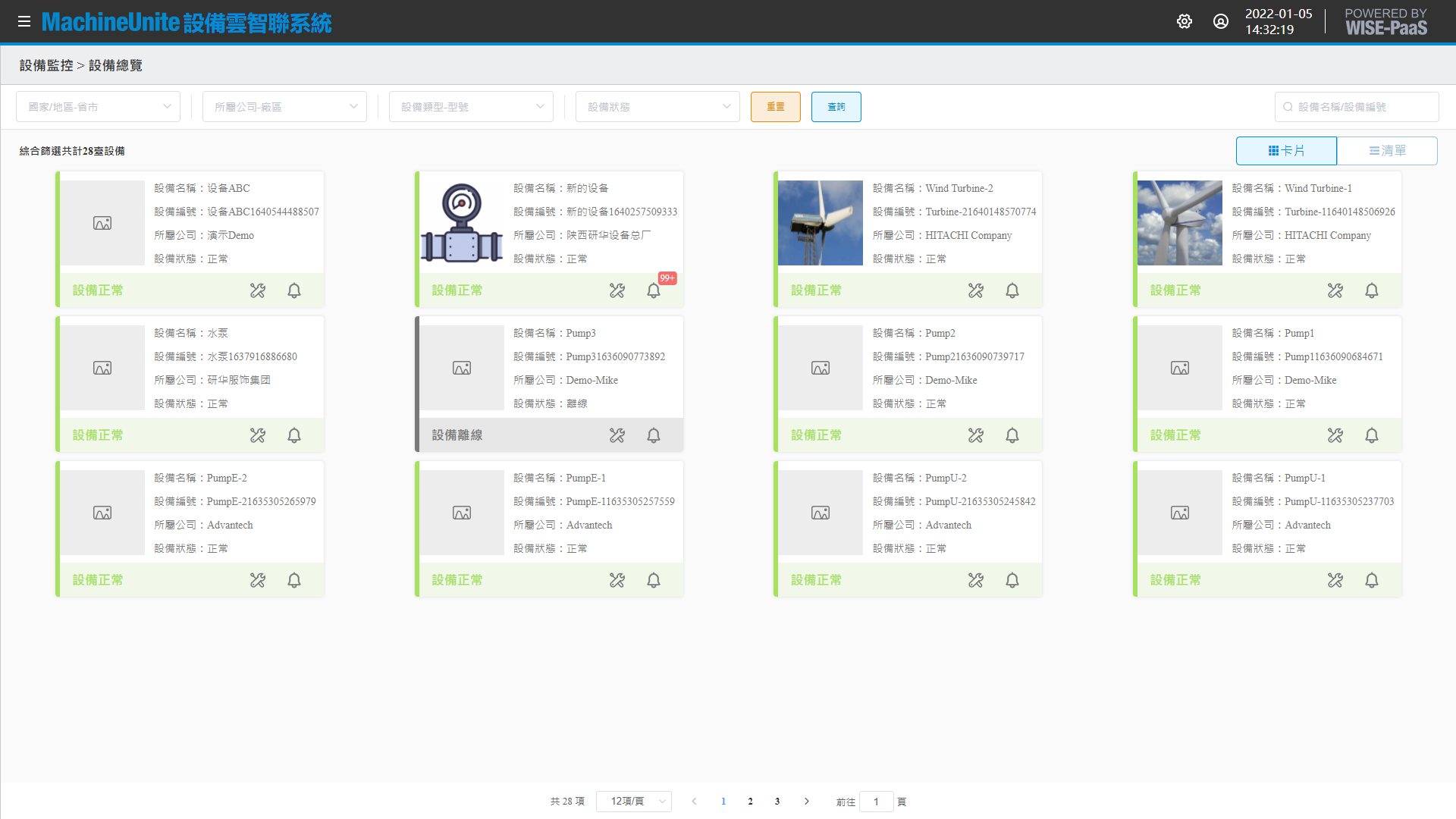This screenshot has height=819, width=1456.
Task: Click maintenance tools icon on 设备ABC card
Action: 258,290
